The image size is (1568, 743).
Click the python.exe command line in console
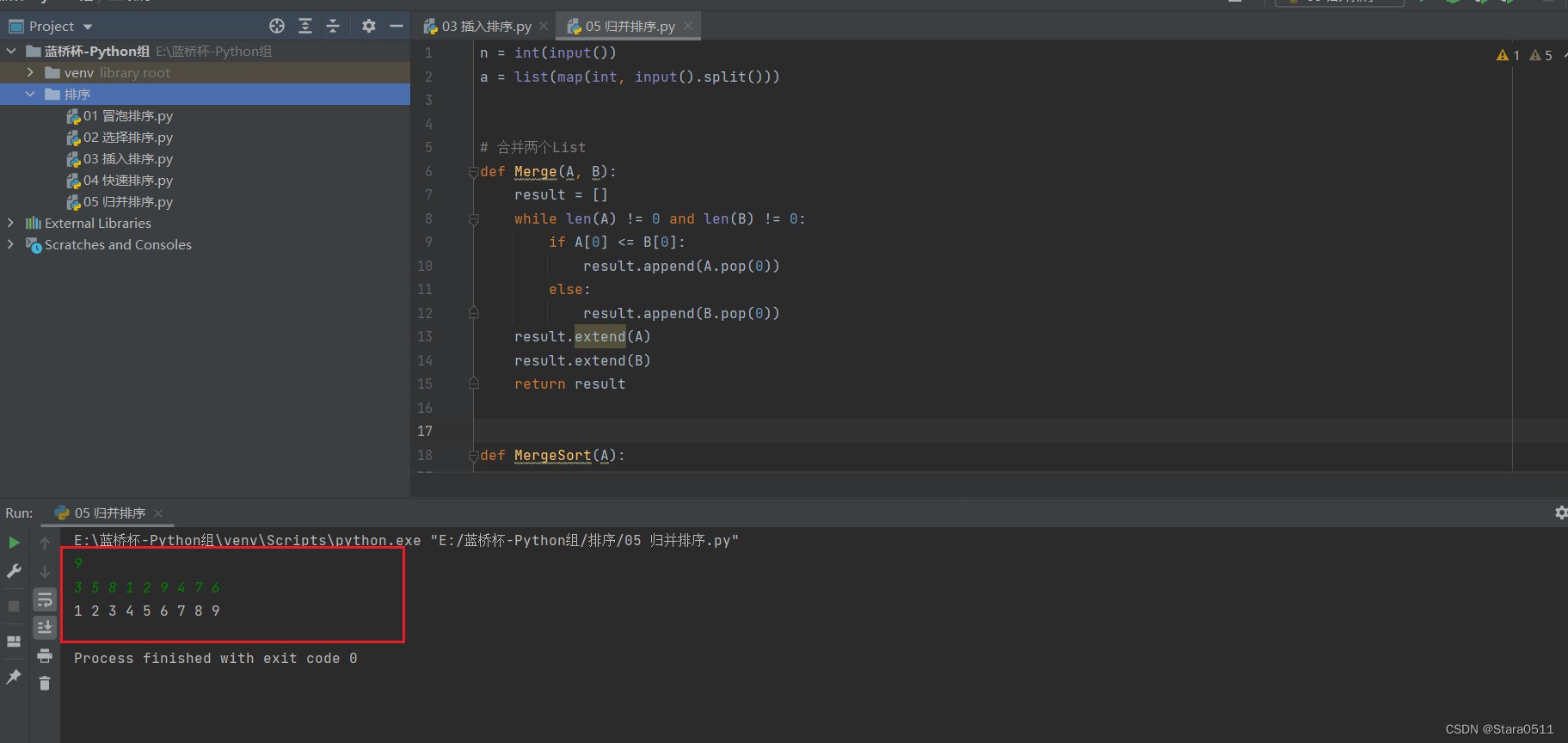[406, 540]
